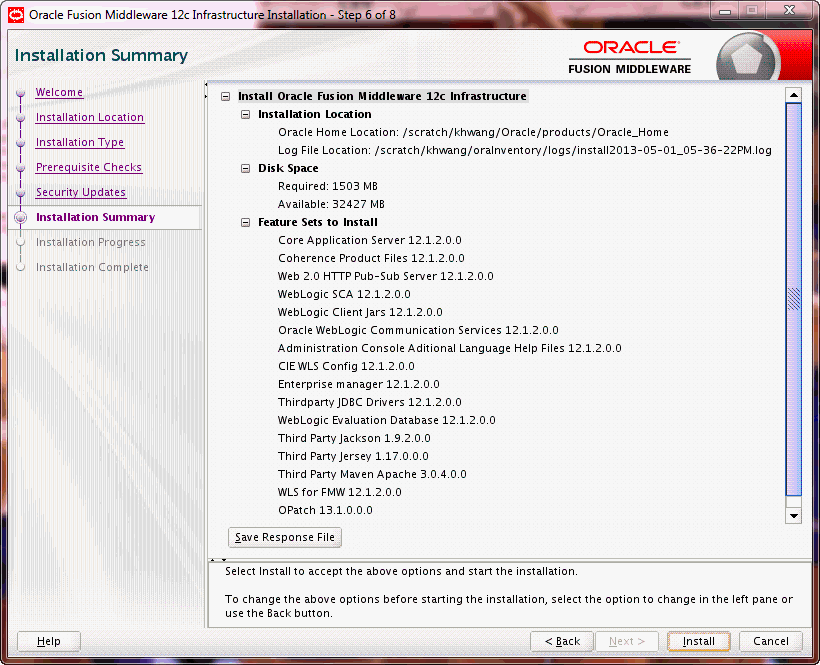This screenshot has width=820, height=665.
Task: Select the Oracle Home Location row
Action: pyautogui.click(x=473, y=132)
